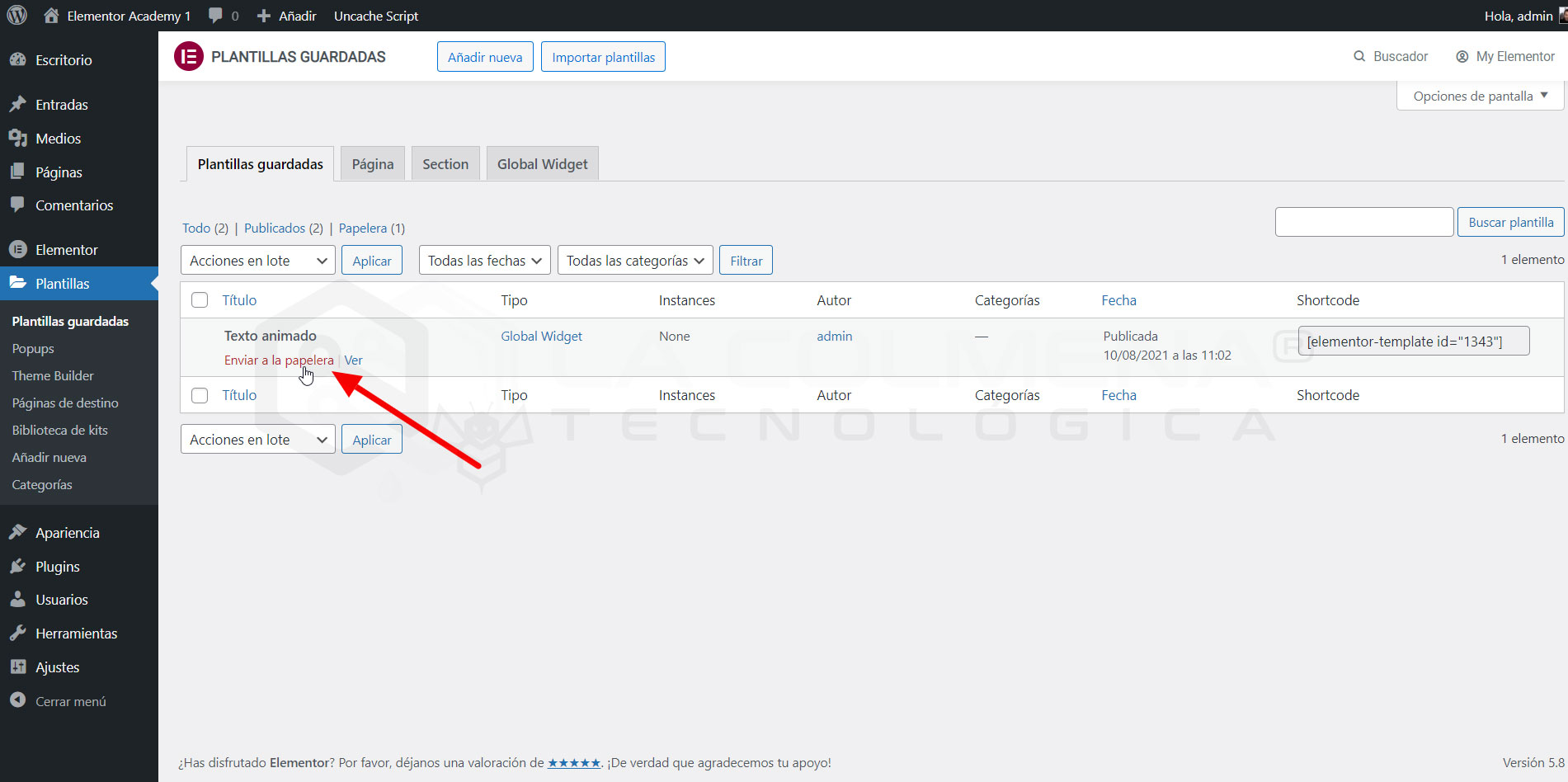Click Enviar a la papelera link
This screenshot has height=782, width=1568.
point(279,360)
